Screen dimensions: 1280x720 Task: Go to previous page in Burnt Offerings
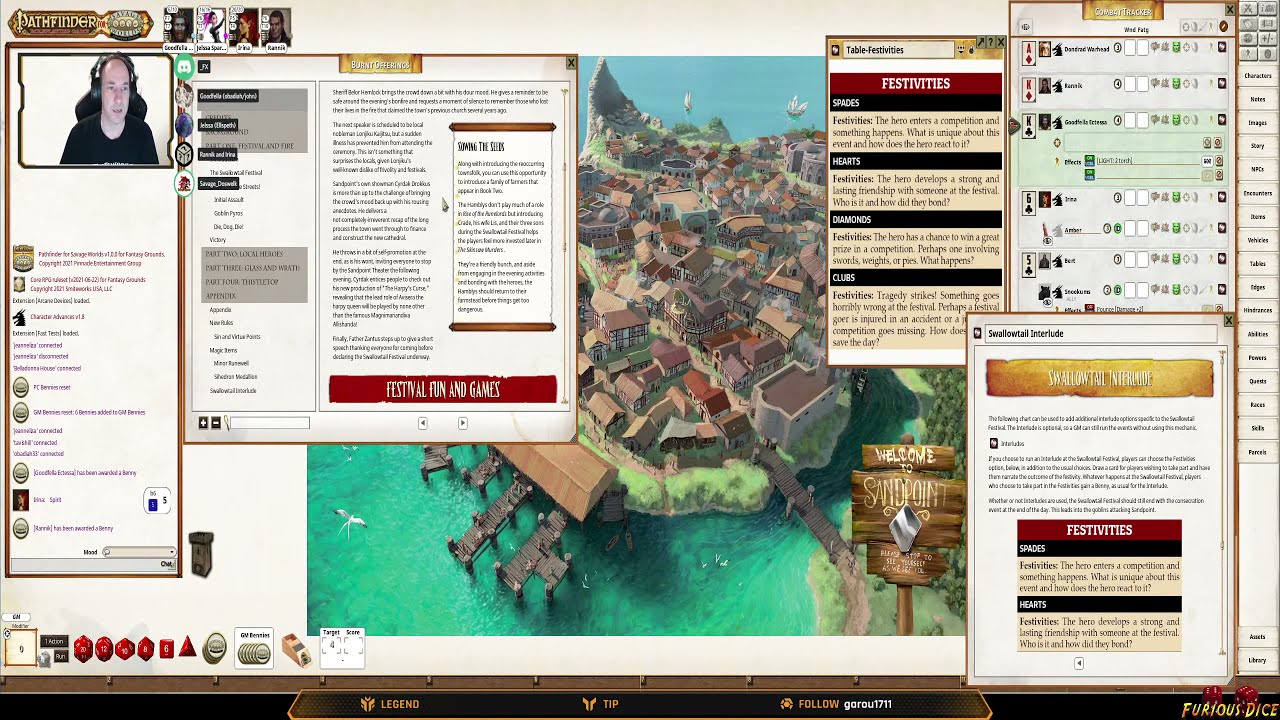[422, 423]
